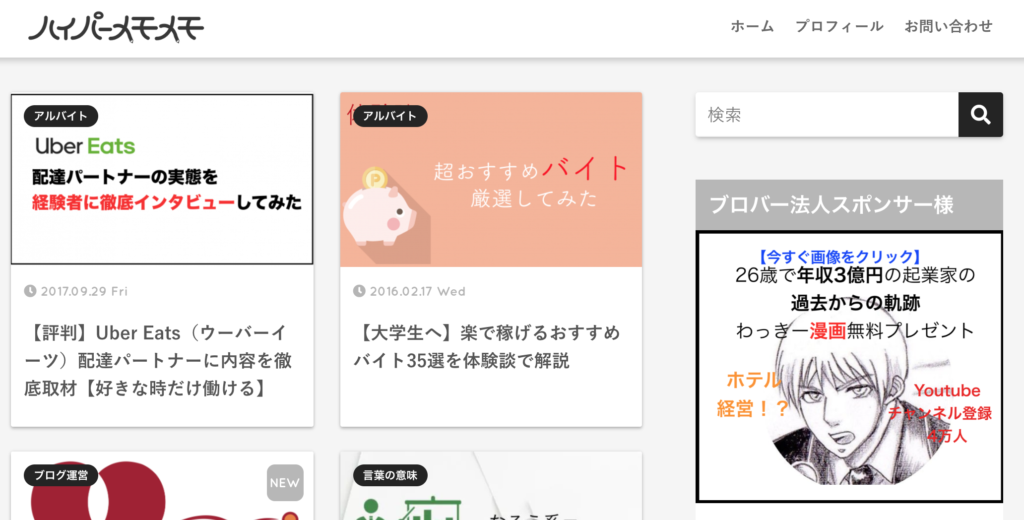Select the ブログ運営 category tag

click(x=61, y=476)
